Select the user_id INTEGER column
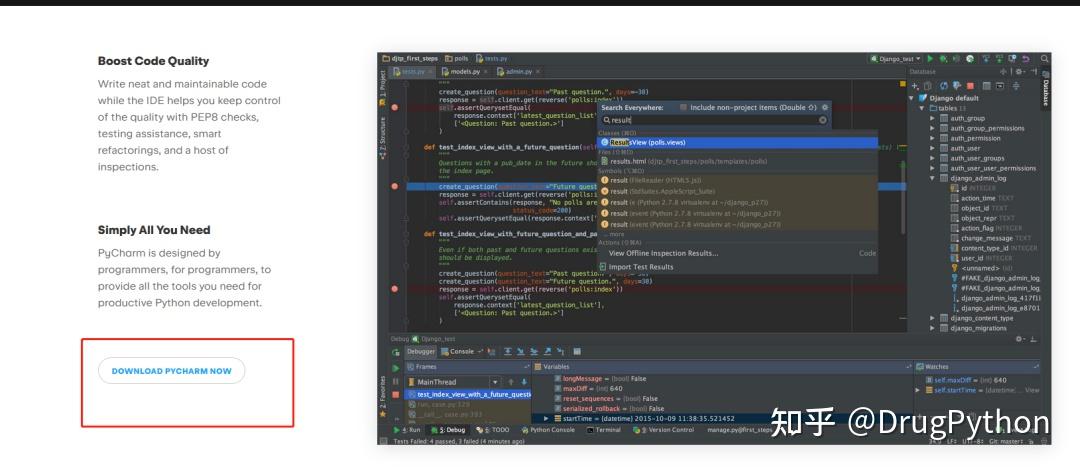This screenshot has height=472, width=1080. (982, 258)
